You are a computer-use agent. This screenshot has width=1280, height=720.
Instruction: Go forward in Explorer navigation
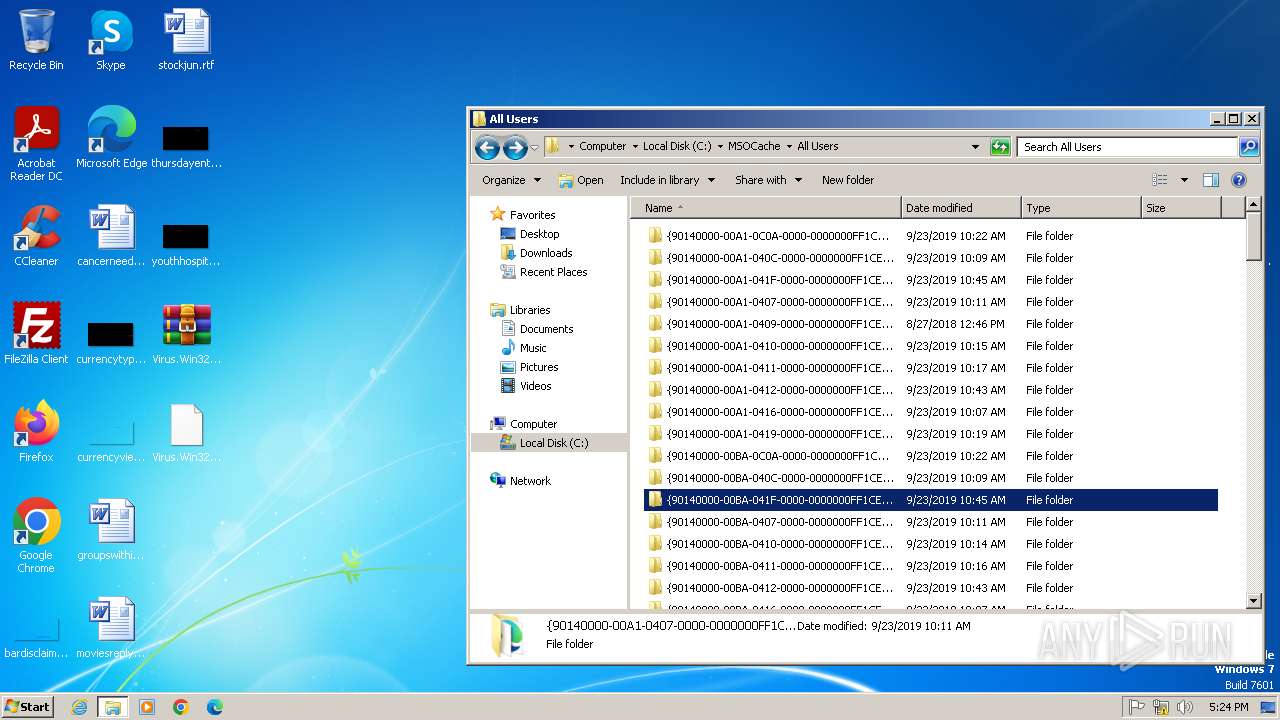coord(515,148)
